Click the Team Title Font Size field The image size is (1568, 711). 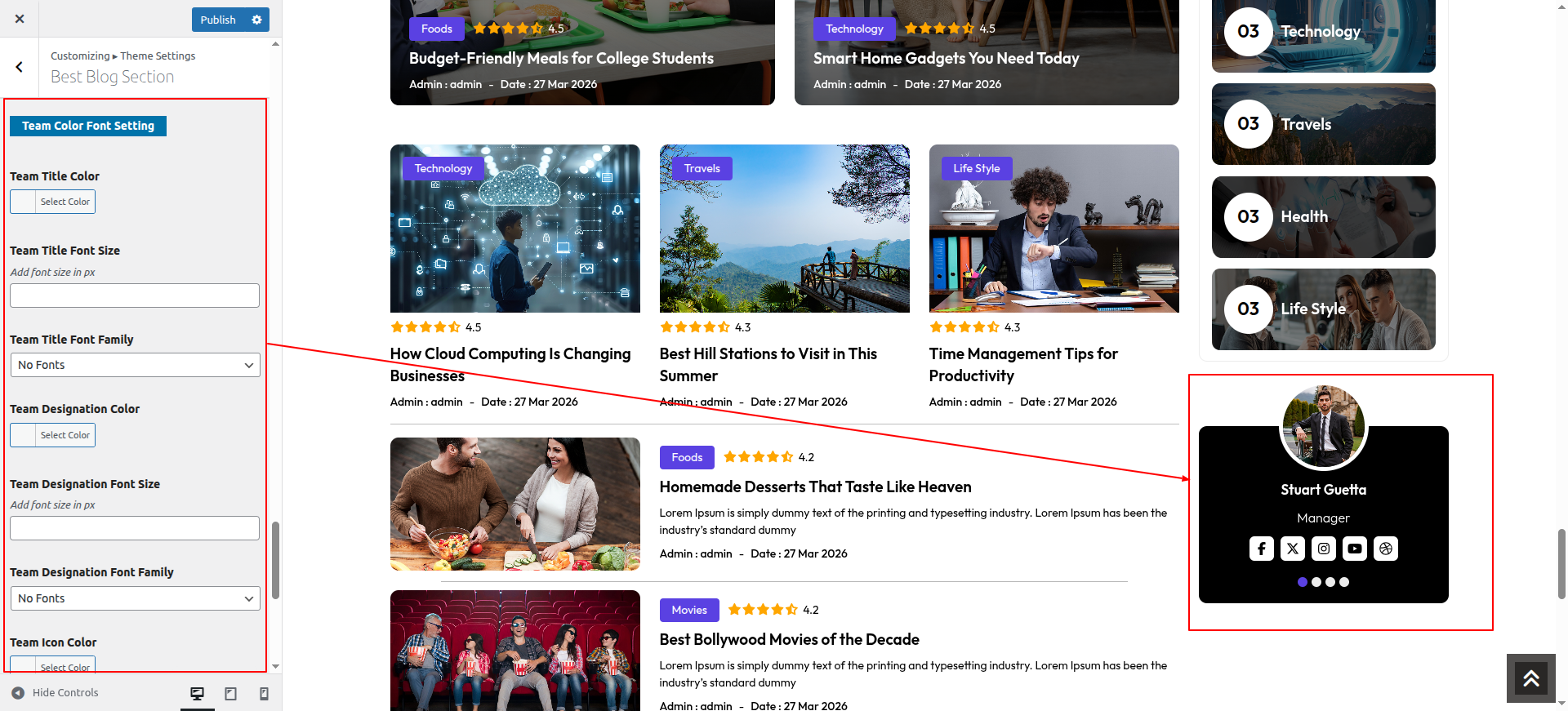pos(135,296)
